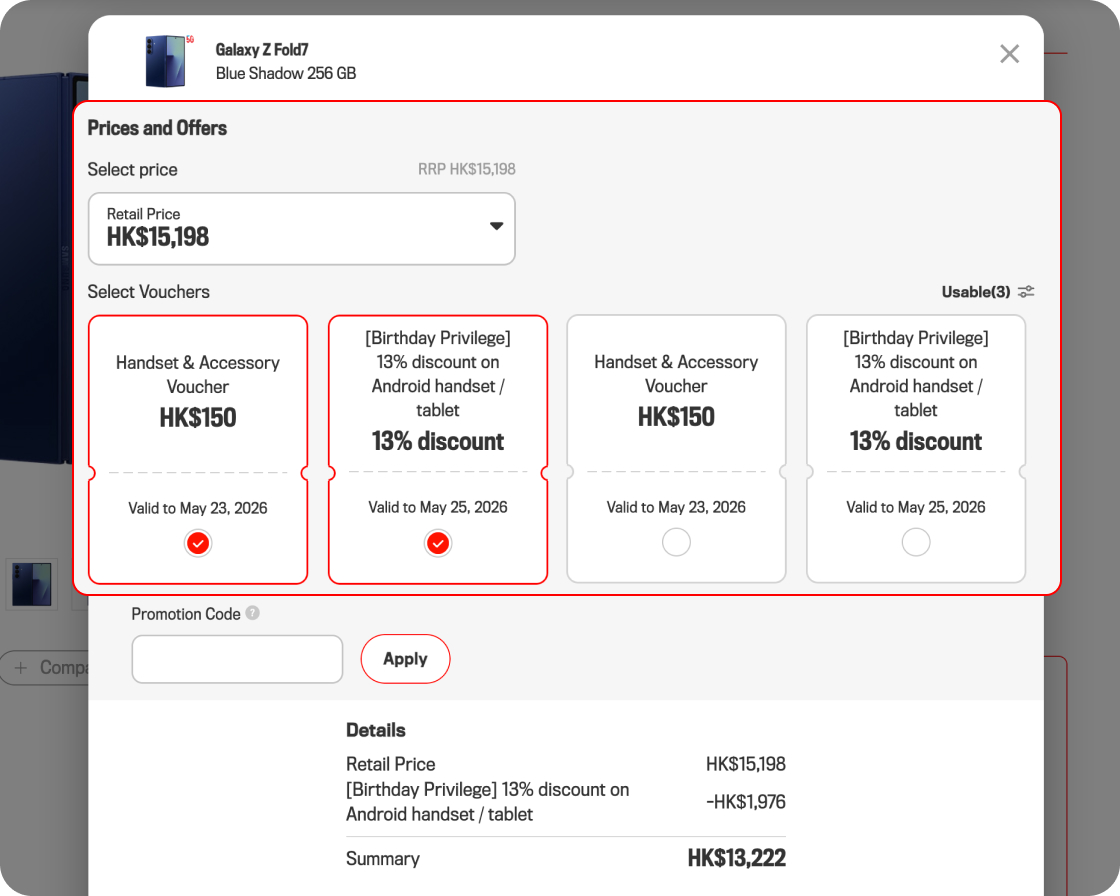Click the third voucher card's HK$150 amount
Viewport: 1120px width, 896px height.
[676, 417]
